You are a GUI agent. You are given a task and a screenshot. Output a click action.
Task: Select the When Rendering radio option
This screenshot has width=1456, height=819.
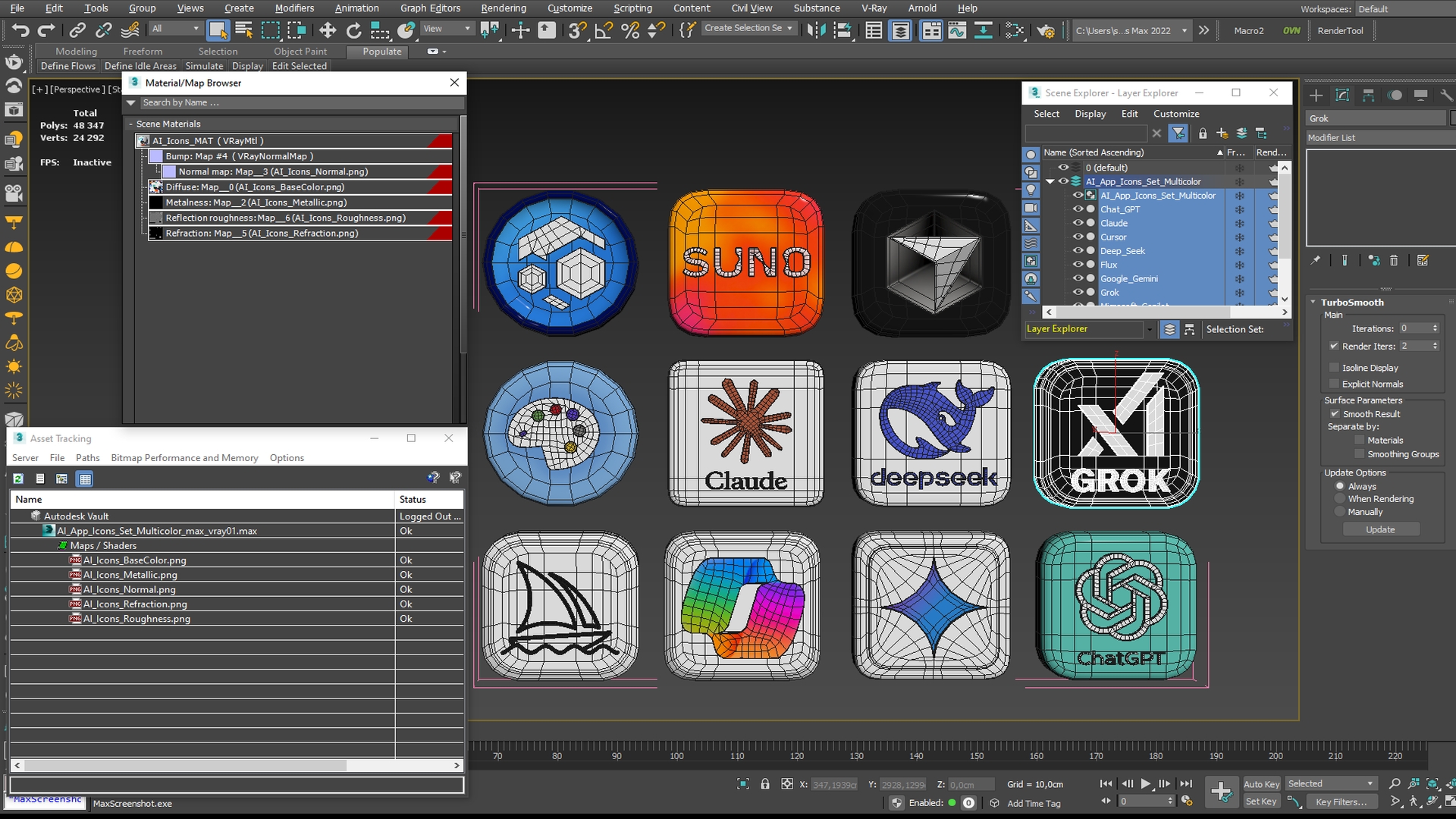click(x=1340, y=499)
